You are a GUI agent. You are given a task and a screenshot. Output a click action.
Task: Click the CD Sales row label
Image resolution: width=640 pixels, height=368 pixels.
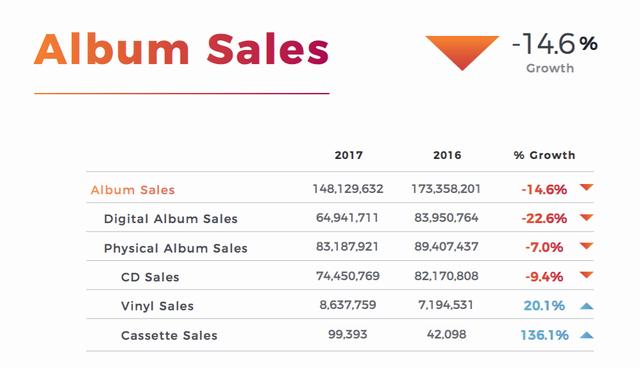[x=150, y=277]
